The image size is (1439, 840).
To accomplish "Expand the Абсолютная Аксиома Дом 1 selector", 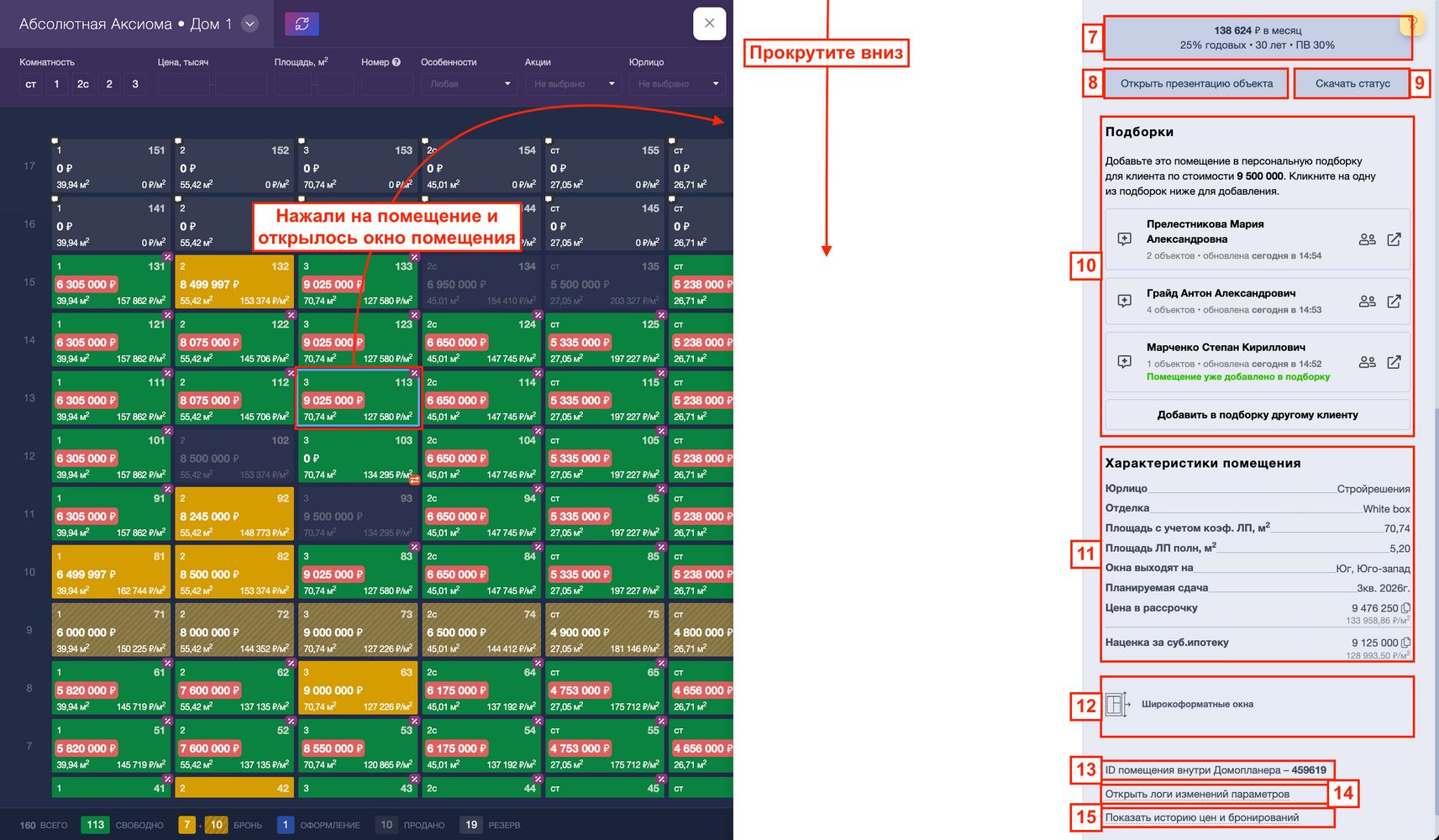I will (249, 24).
